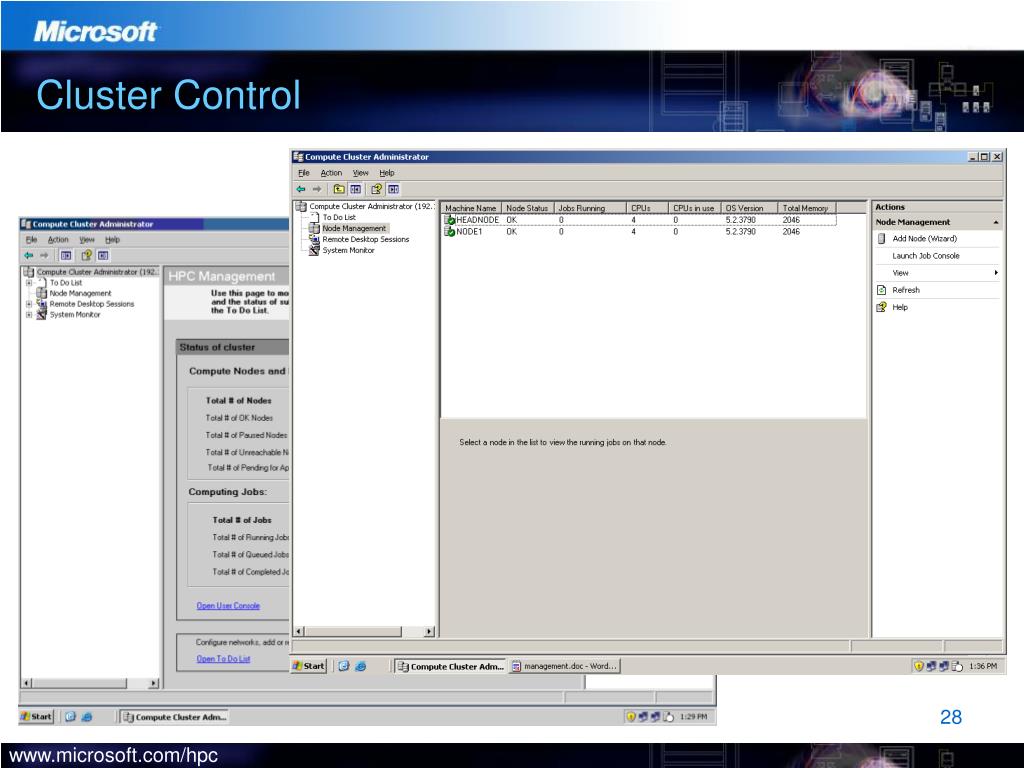Sort by Total Memory column header
This screenshot has width=1024, height=768.
click(x=806, y=208)
